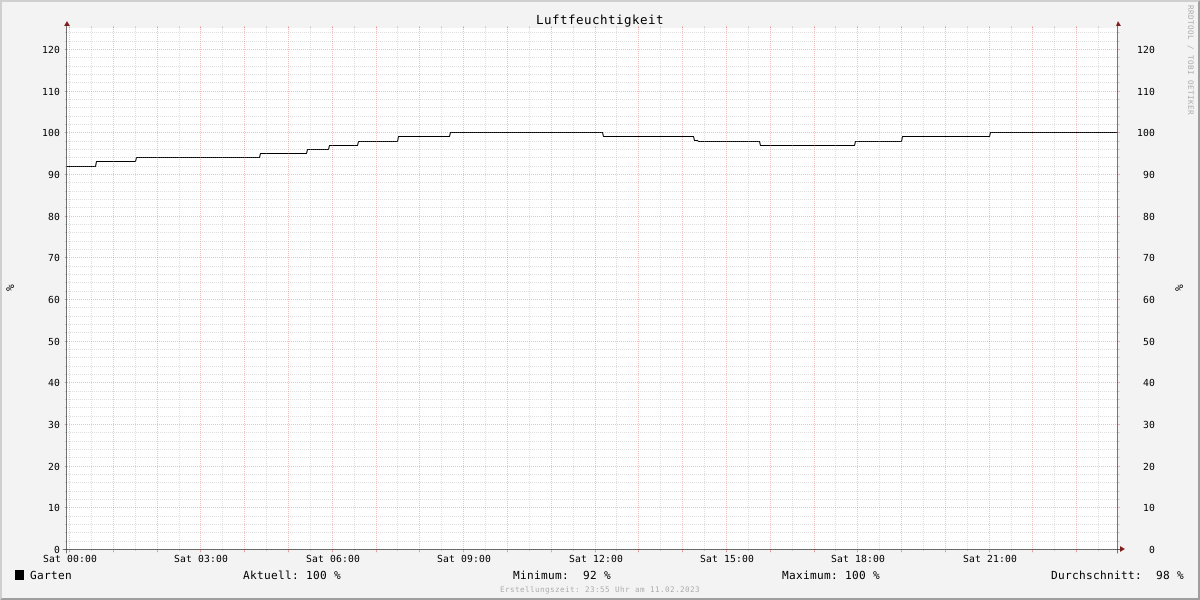Select the 50 label on the left axis

point(54,342)
